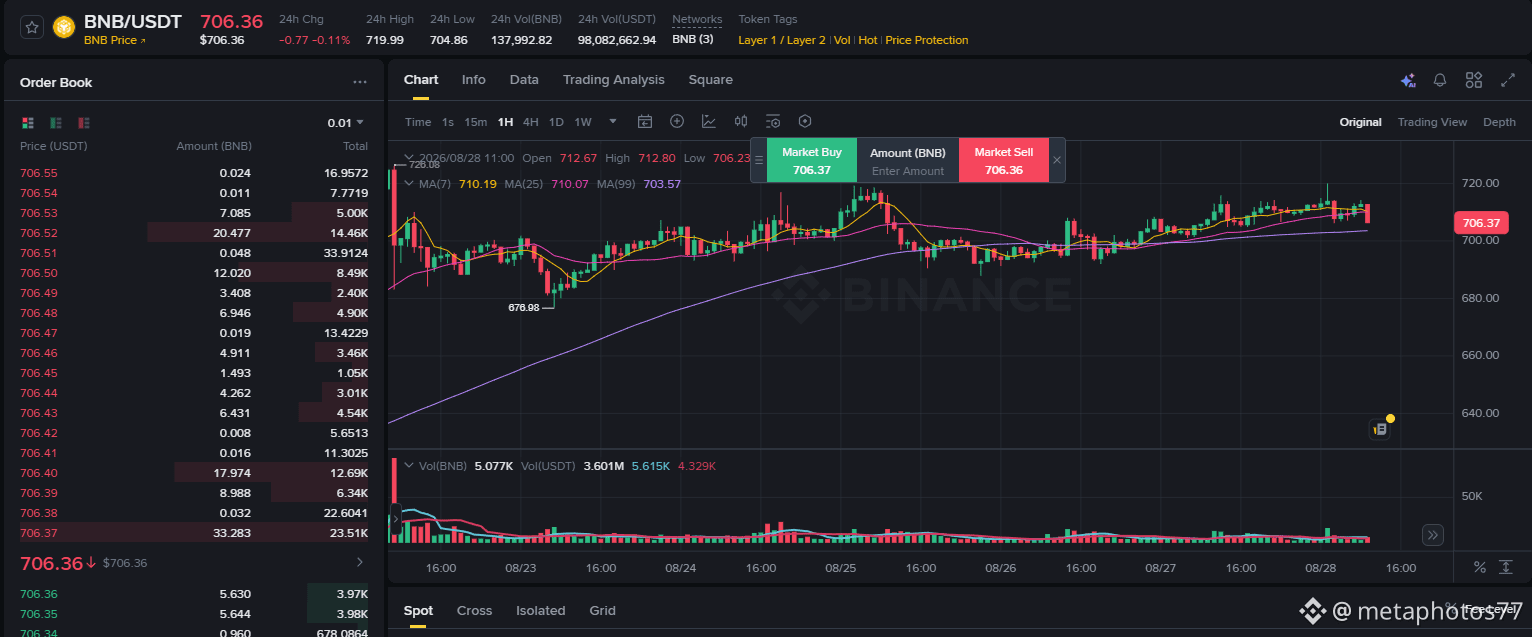Image resolution: width=1532 pixels, height=637 pixels.
Task: Click the Market Sell 706.36 button
Action: (1004, 160)
